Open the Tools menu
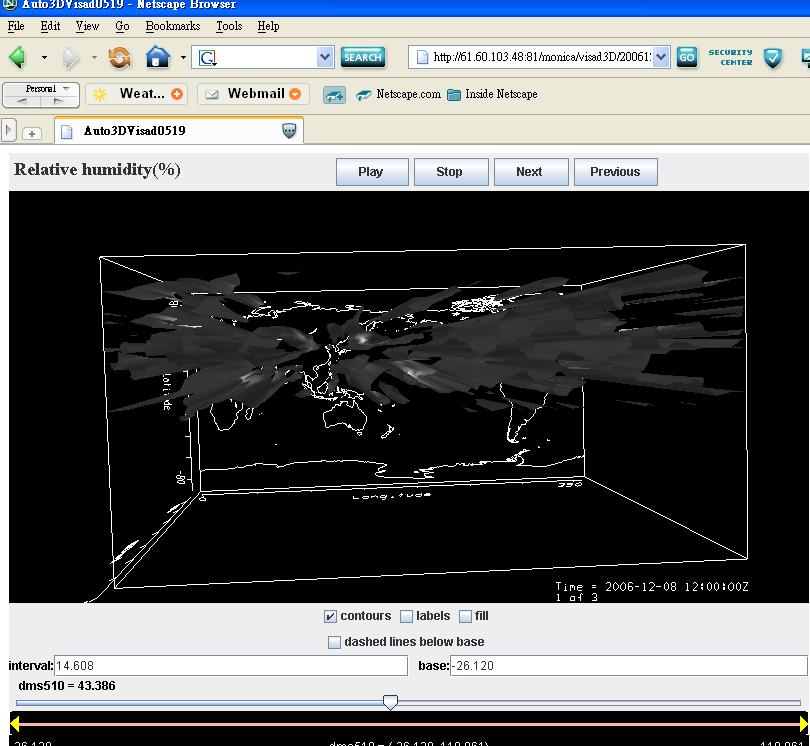This screenshot has width=810, height=746. pyautogui.click(x=229, y=26)
